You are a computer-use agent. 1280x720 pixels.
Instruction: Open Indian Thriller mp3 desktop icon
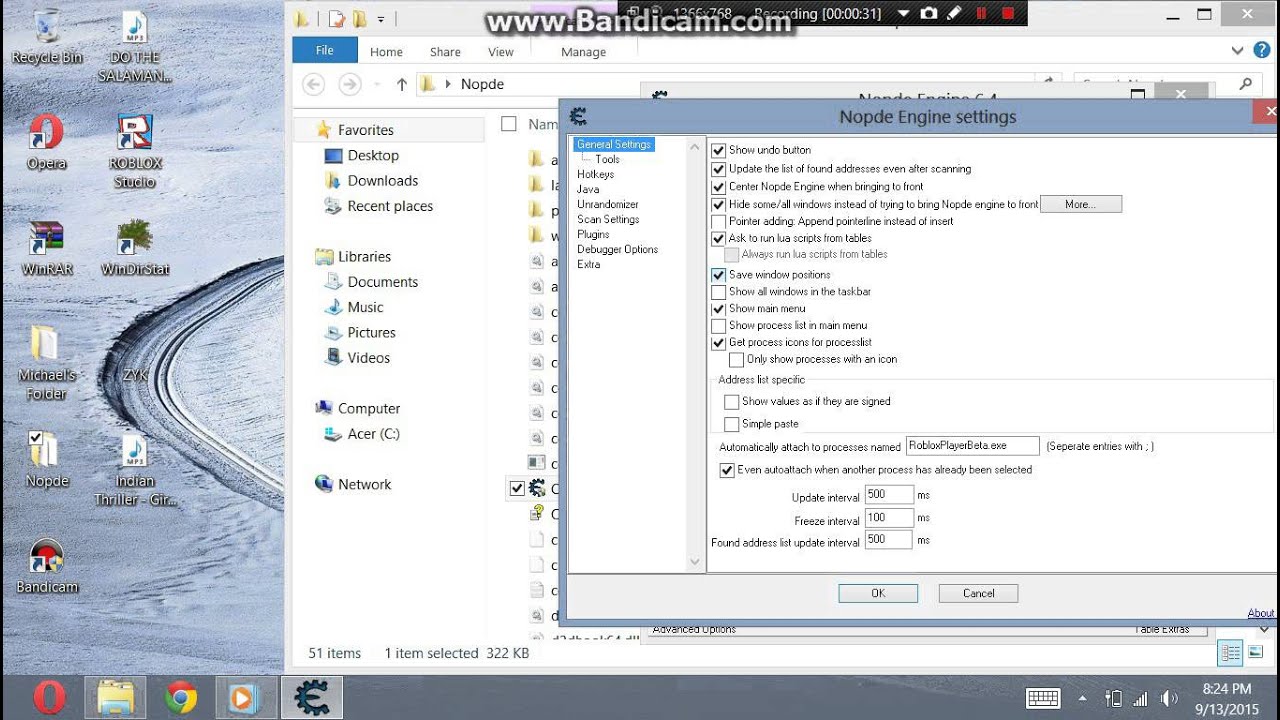pyautogui.click(x=134, y=470)
